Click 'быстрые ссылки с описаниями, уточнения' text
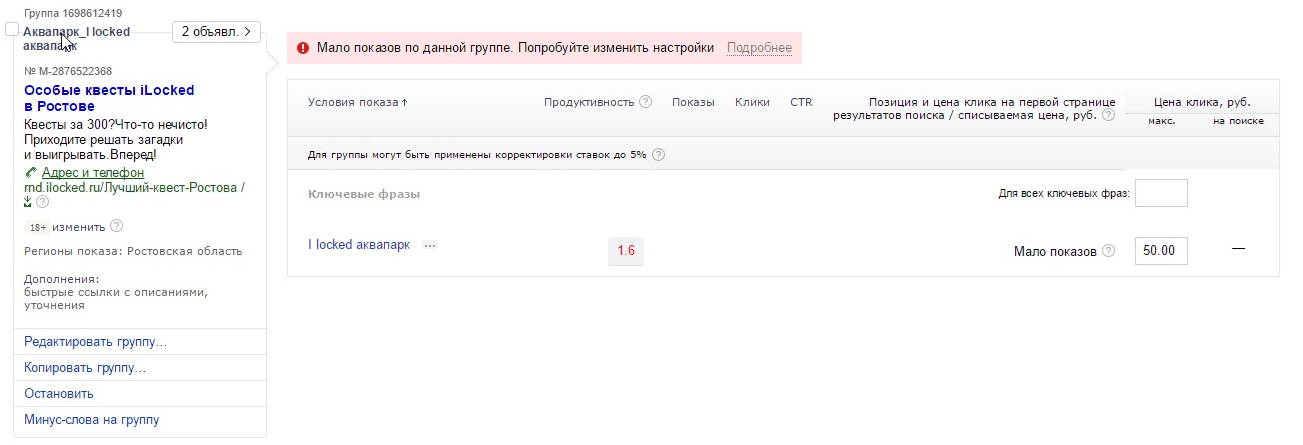Image resolution: width=1303 pixels, height=445 pixels. point(115,298)
